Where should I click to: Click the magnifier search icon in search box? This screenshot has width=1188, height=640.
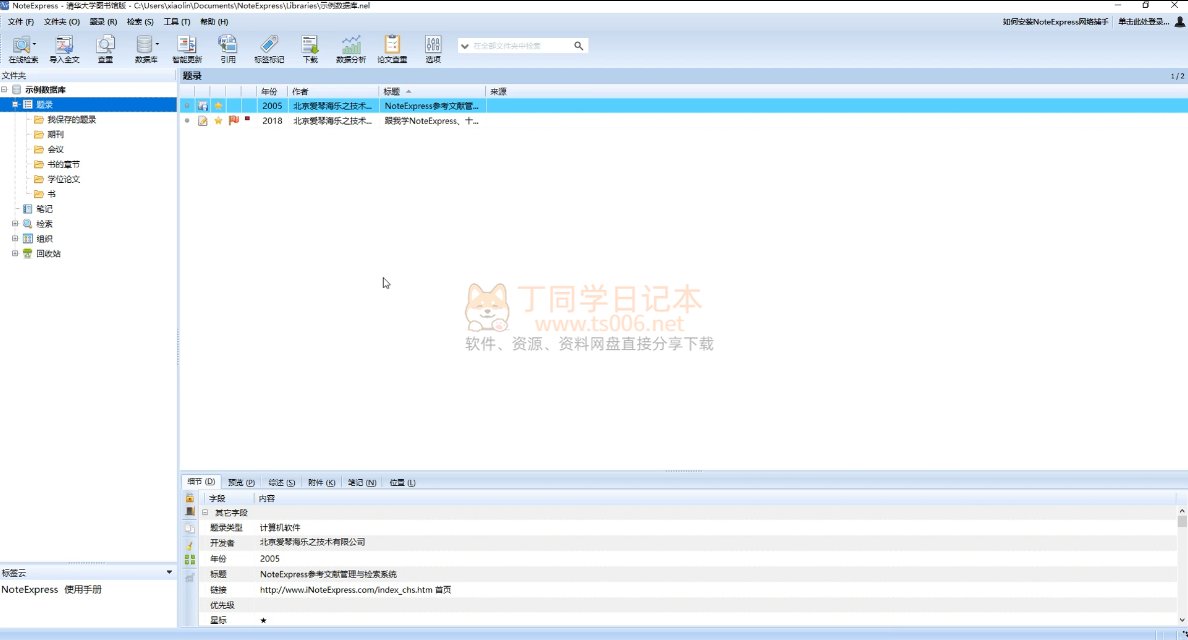[579, 45]
